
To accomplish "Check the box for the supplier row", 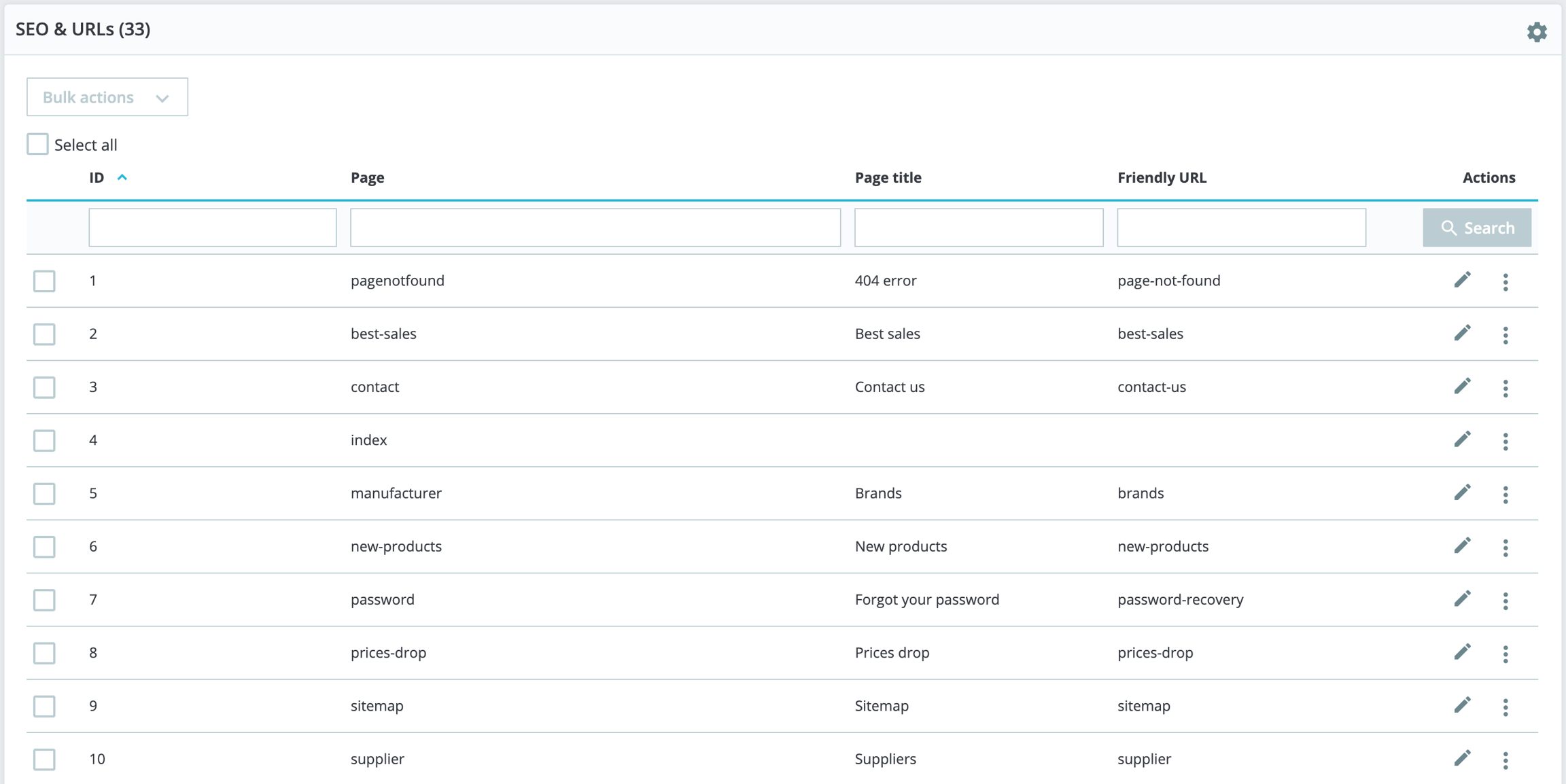I will [x=45, y=759].
